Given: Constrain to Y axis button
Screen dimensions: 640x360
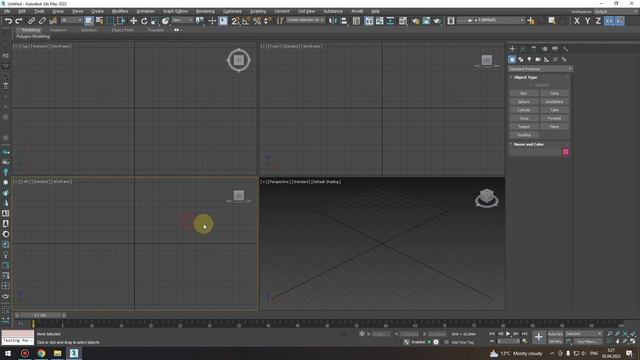Looking at the screenshot, I should tap(587, 21).
